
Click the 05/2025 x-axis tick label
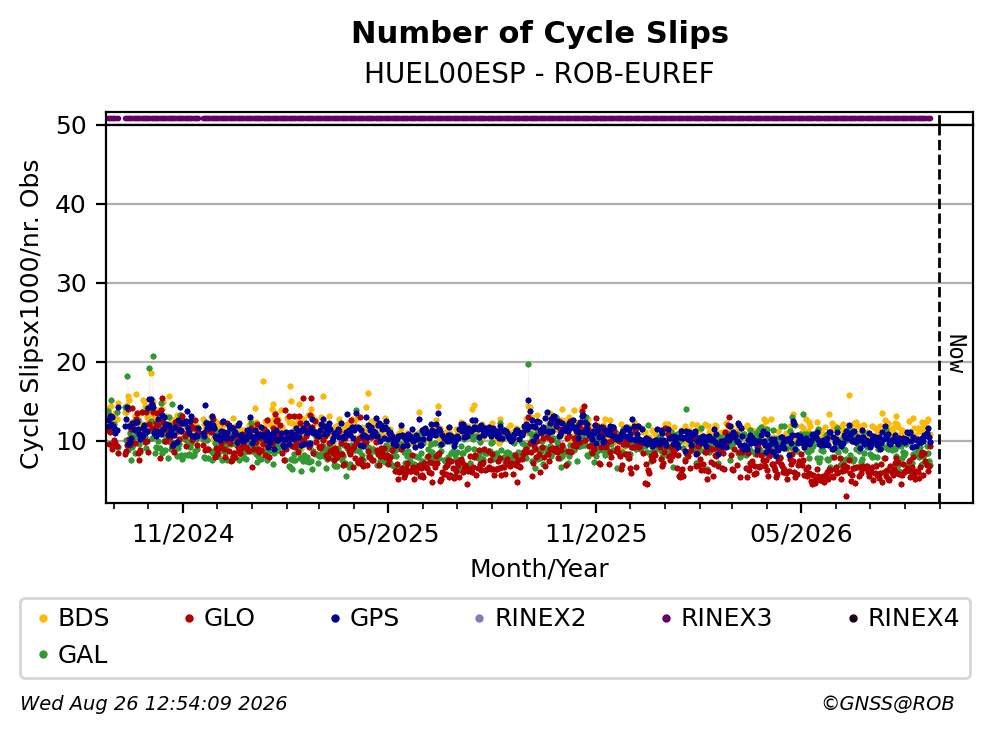(x=388, y=534)
